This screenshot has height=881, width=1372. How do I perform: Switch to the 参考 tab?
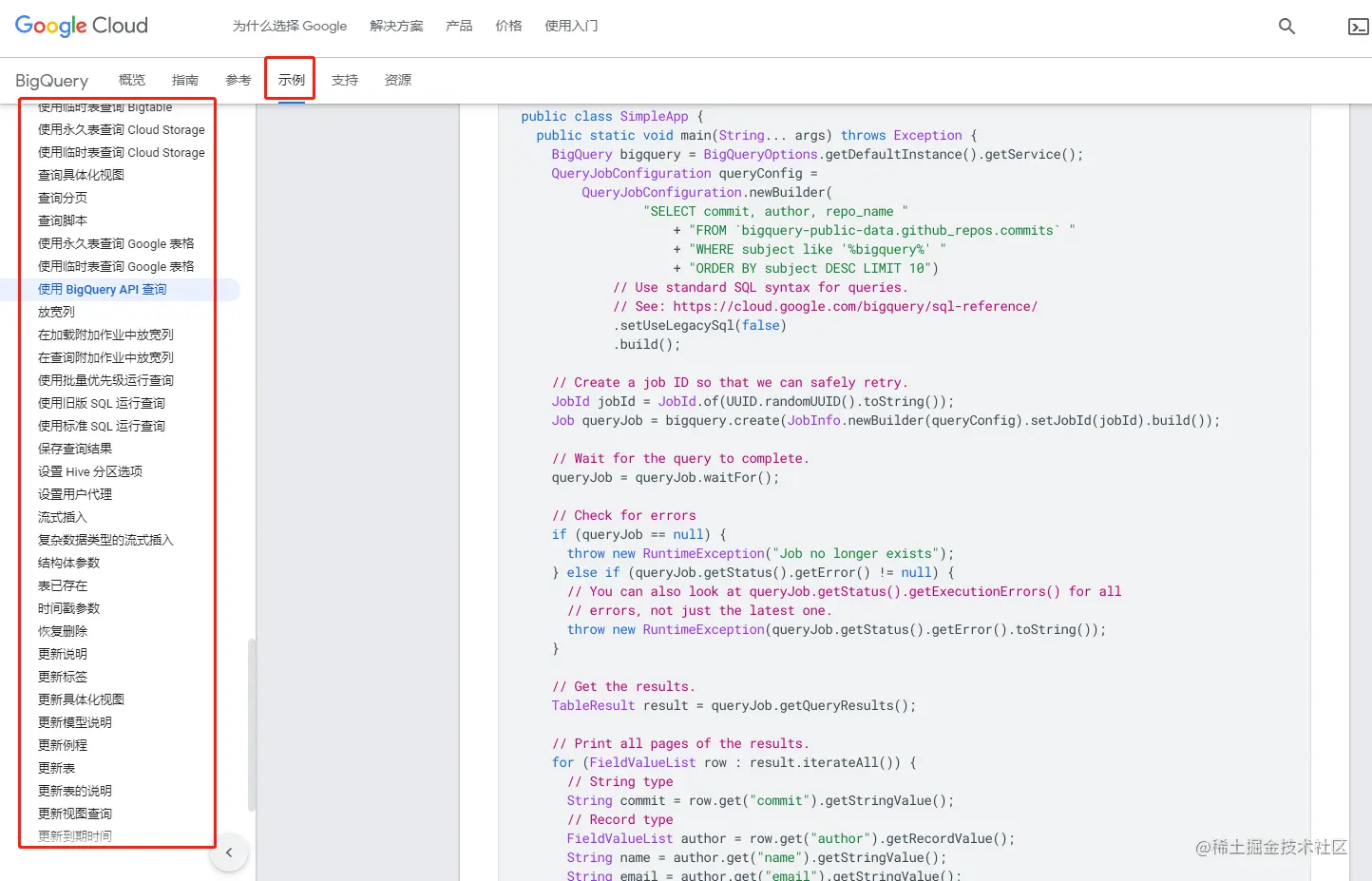(x=238, y=80)
